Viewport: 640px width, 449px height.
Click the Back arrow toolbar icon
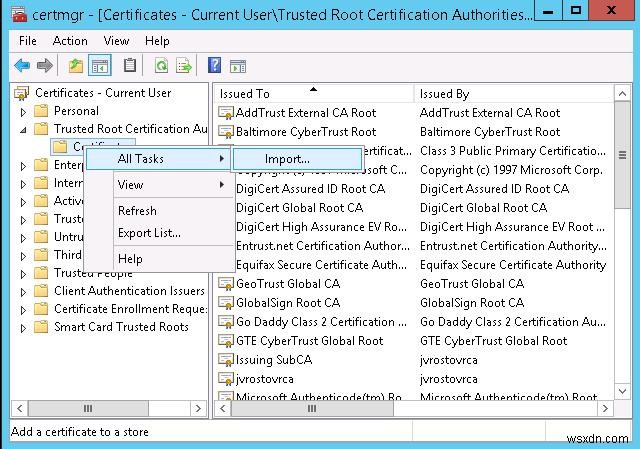coord(22,65)
